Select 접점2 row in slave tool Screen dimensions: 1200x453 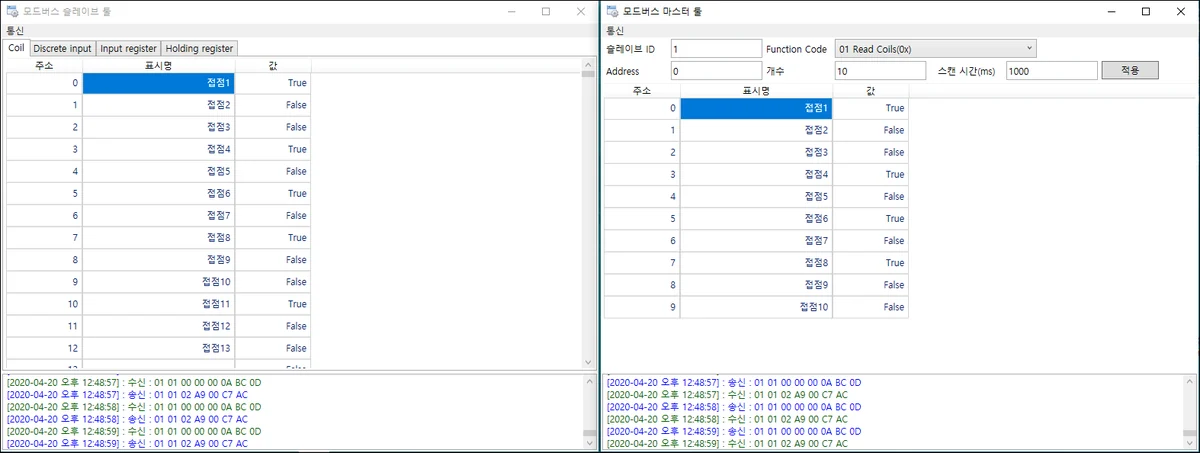point(159,105)
